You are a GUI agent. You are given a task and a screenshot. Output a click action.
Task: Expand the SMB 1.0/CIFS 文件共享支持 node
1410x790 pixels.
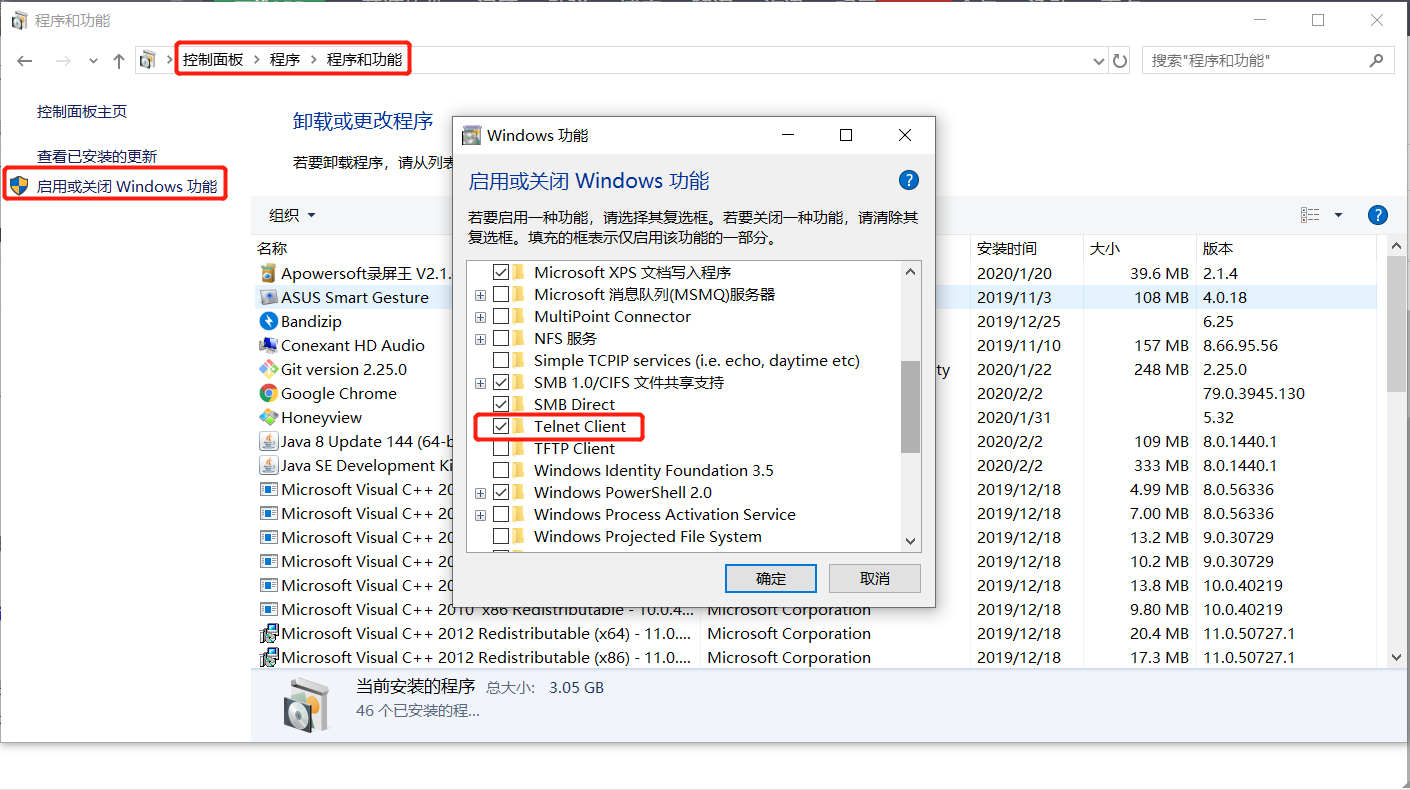tap(481, 382)
